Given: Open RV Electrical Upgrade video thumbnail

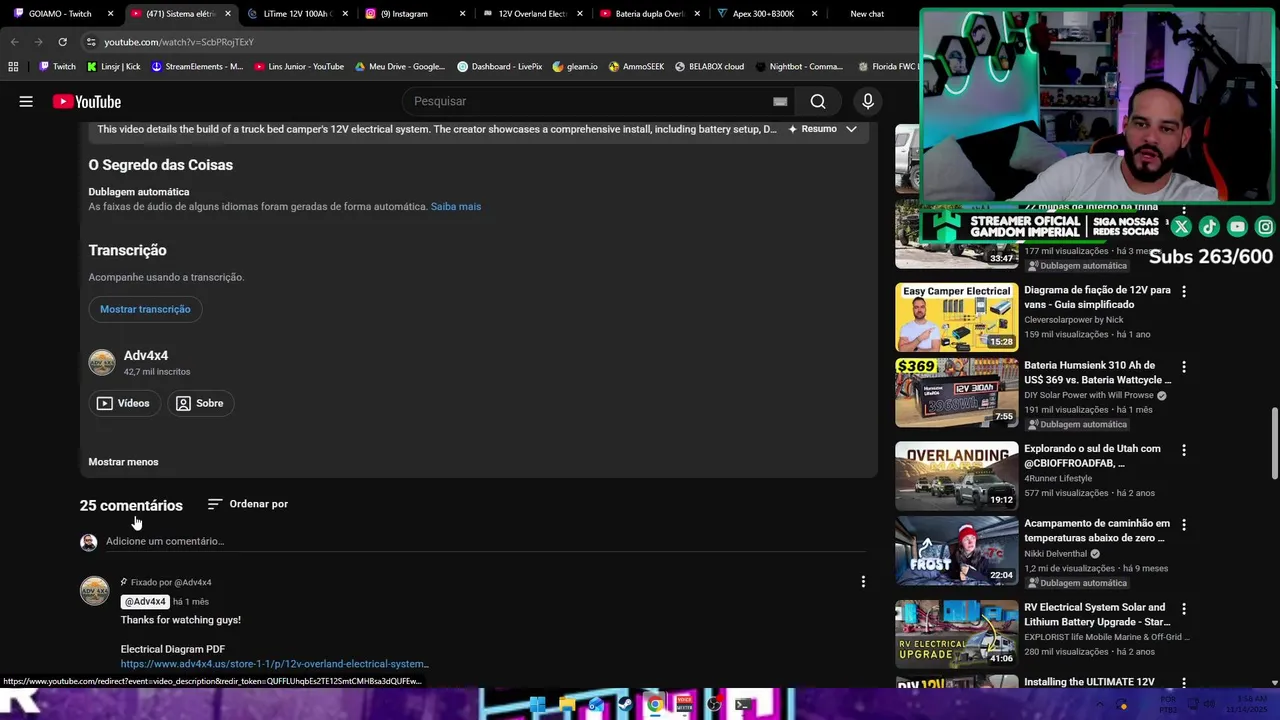Looking at the screenshot, I should point(956,634).
